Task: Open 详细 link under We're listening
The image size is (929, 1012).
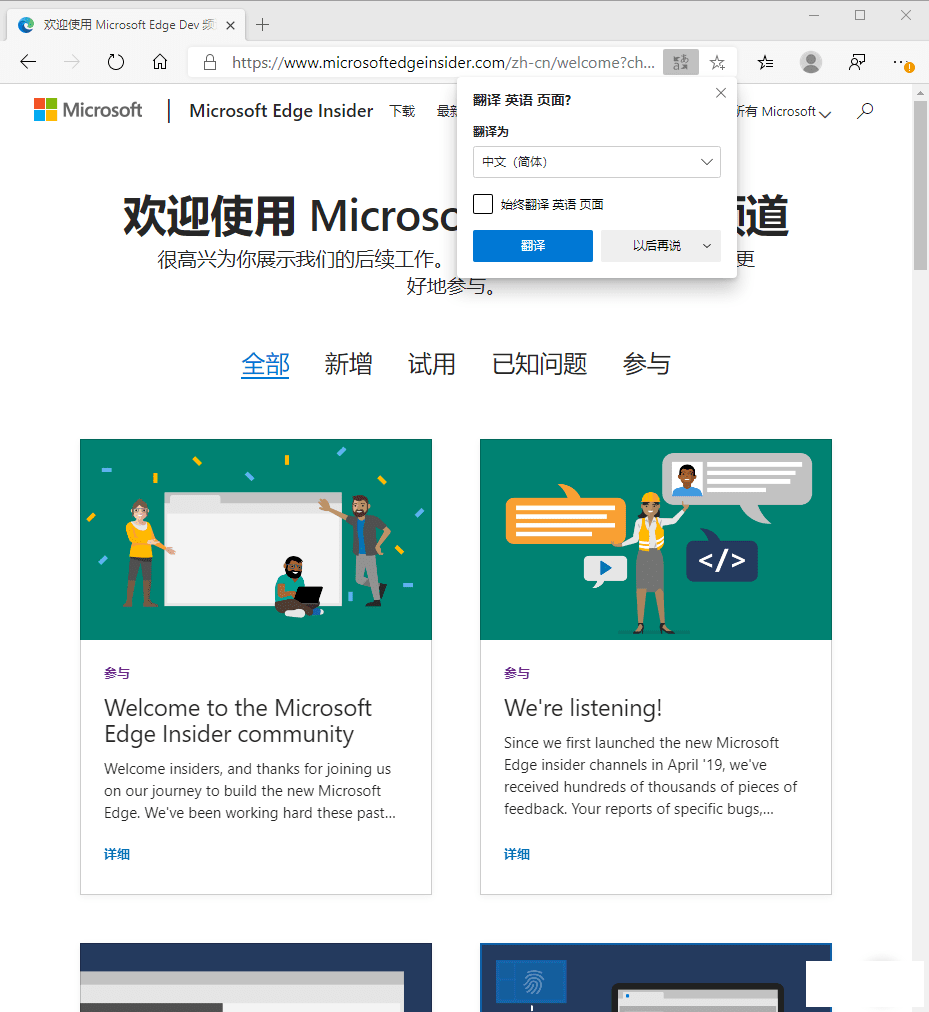Action: click(516, 854)
